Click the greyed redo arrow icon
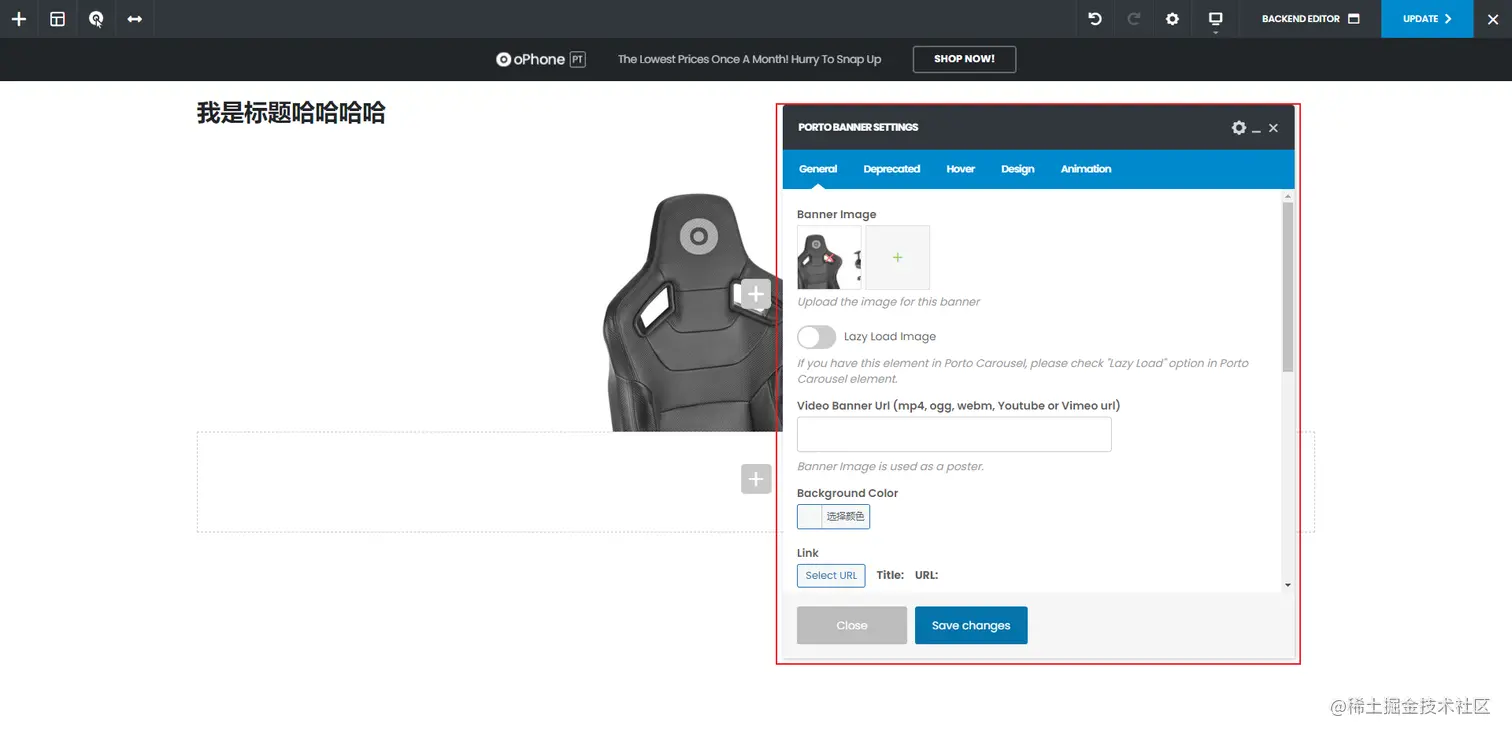Screen dimensions: 1512x738 1134,19
